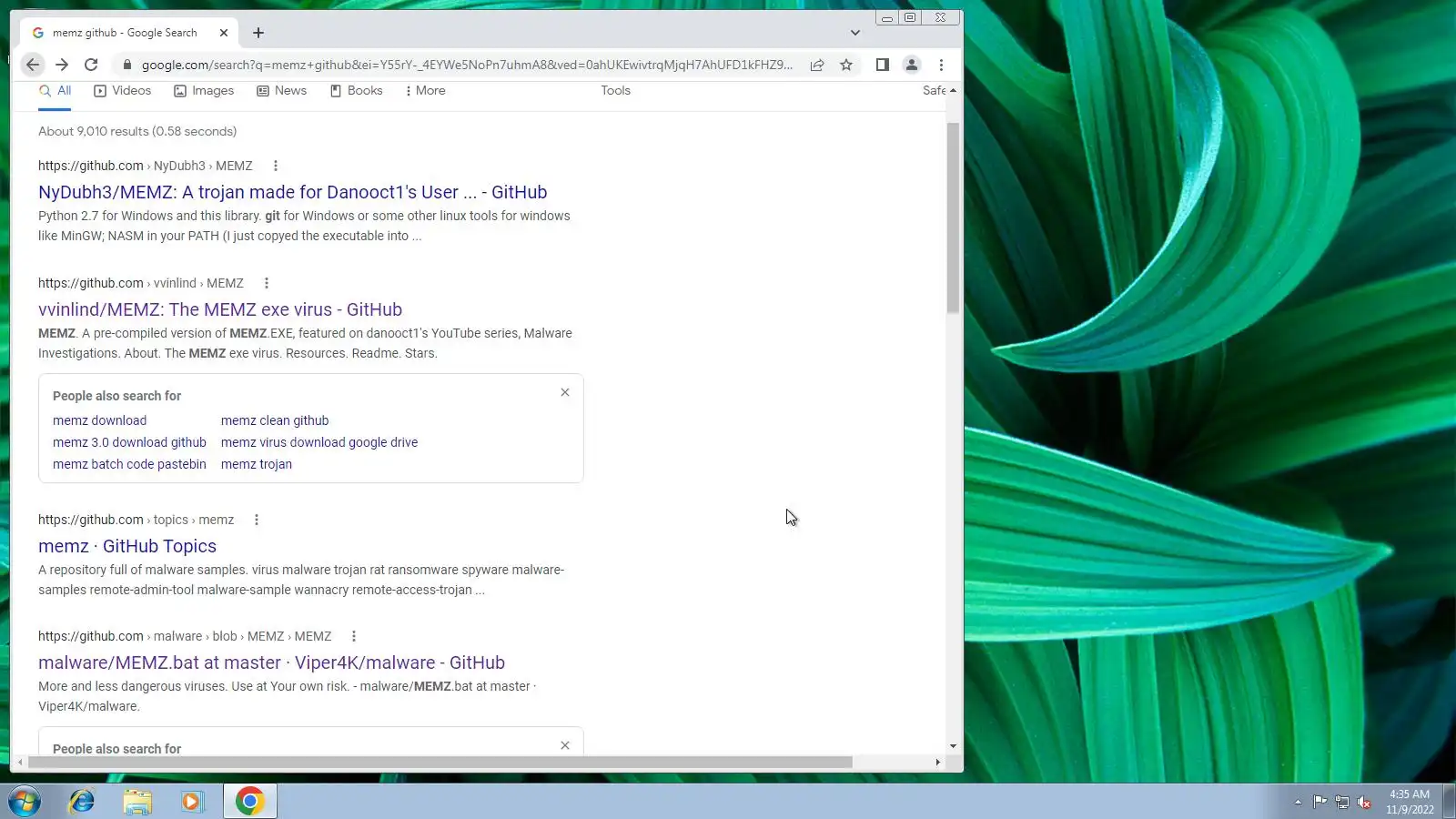Open the network status tray icon
1456x819 pixels.
tap(1341, 802)
